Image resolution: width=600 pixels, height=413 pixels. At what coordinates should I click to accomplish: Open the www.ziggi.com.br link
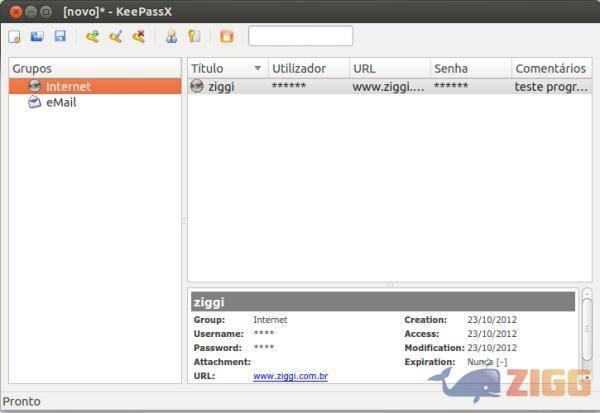[290, 376]
